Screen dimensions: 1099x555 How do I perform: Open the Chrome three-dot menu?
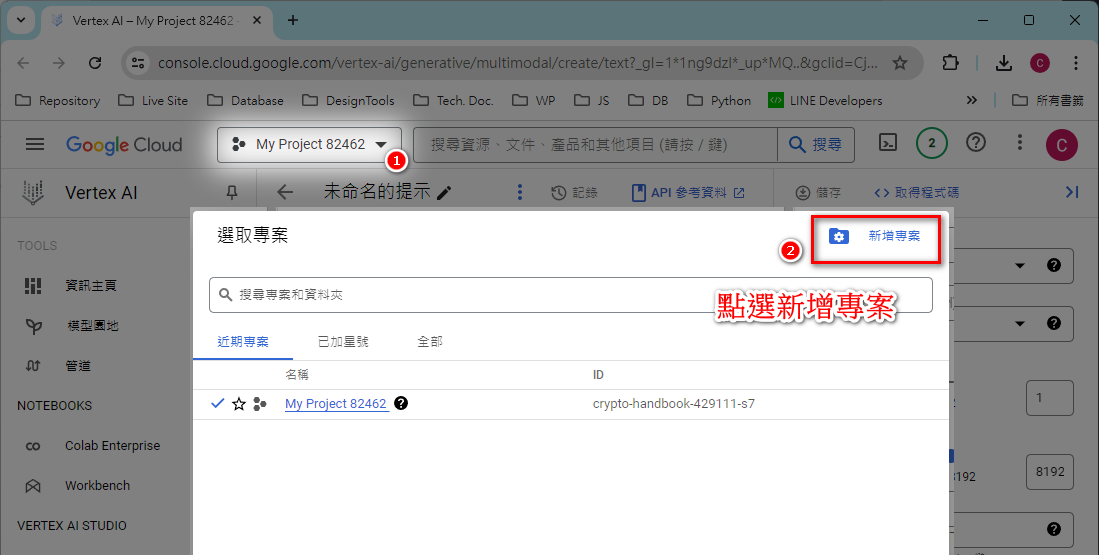pos(1075,63)
